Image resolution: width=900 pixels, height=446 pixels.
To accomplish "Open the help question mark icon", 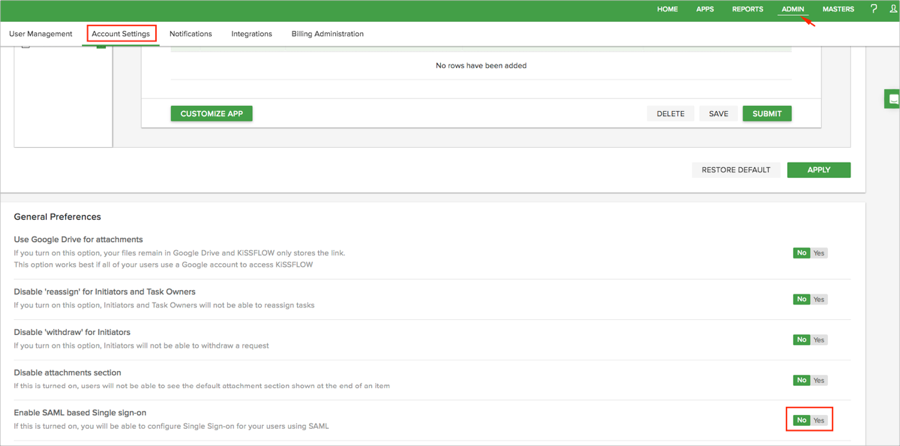I will (873, 9).
